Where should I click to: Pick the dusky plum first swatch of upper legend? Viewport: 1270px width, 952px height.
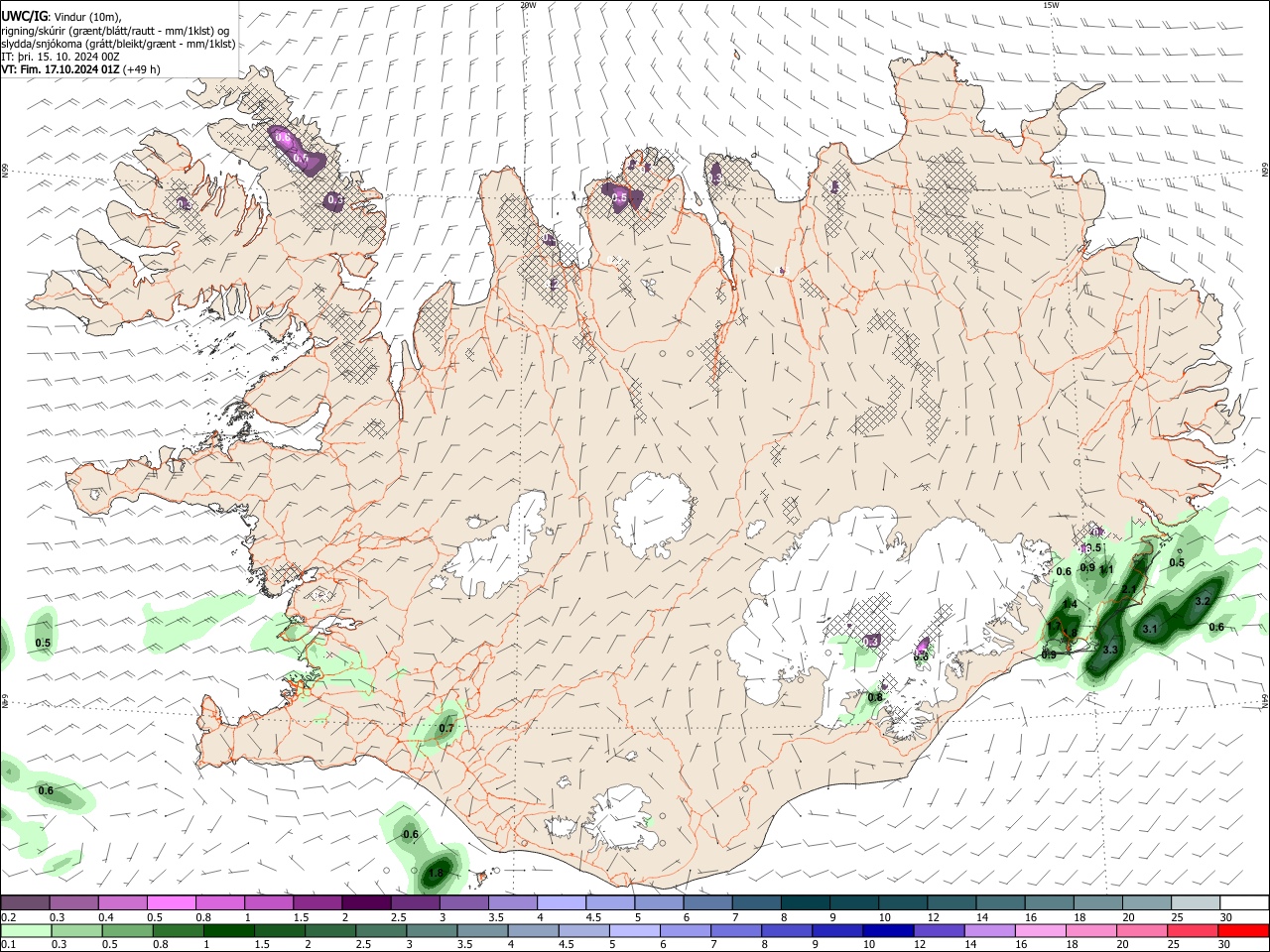tap(25, 902)
